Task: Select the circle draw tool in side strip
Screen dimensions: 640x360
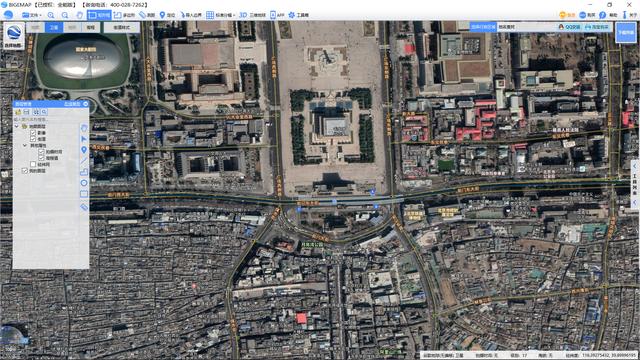Action: point(84,183)
